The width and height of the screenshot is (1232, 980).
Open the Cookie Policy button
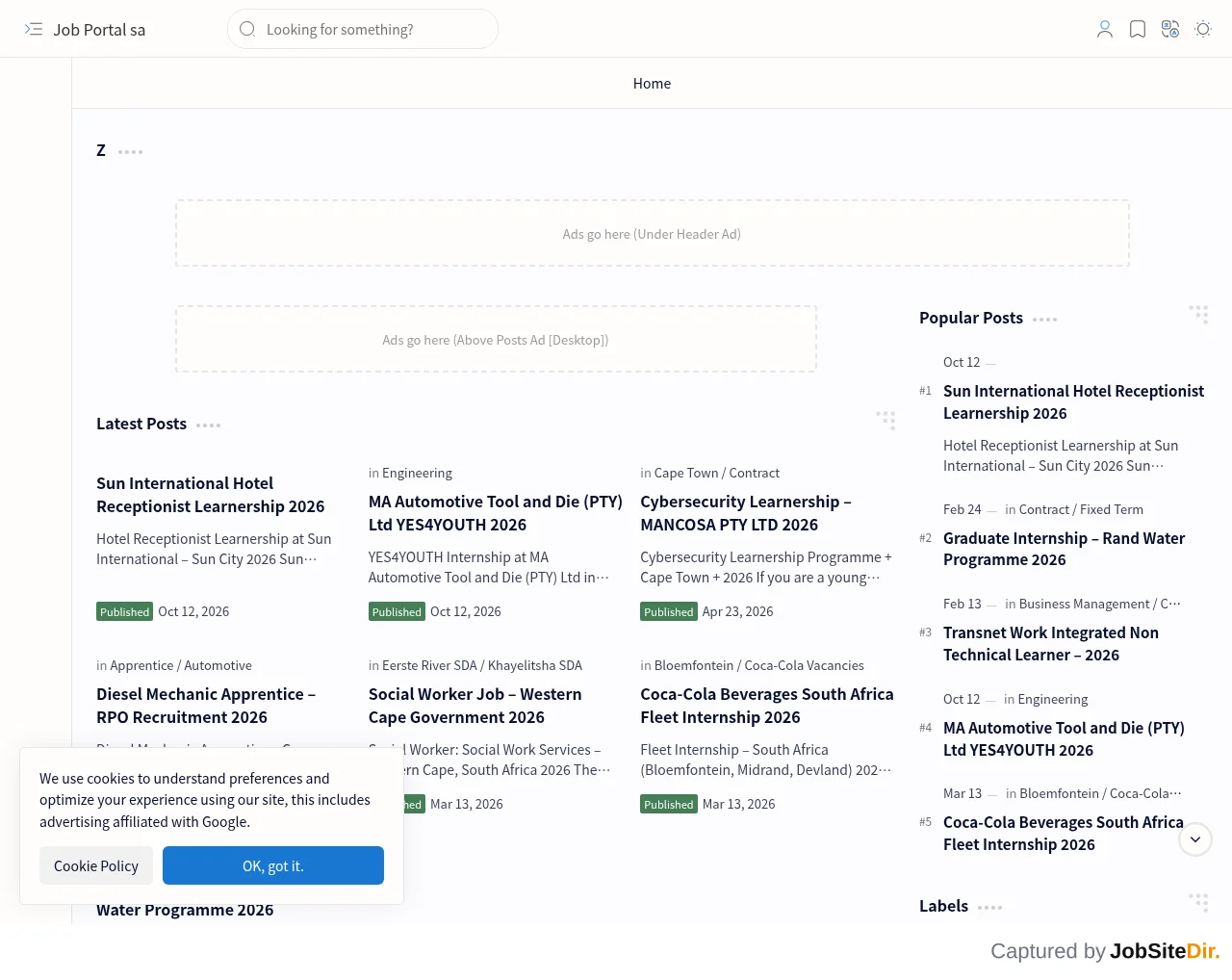pyautogui.click(x=96, y=865)
